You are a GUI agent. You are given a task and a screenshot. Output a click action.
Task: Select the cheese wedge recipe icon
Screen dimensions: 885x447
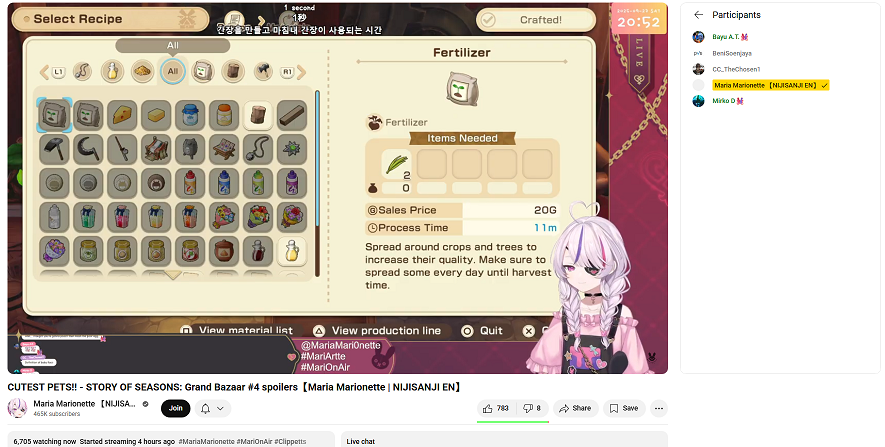(122, 115)
